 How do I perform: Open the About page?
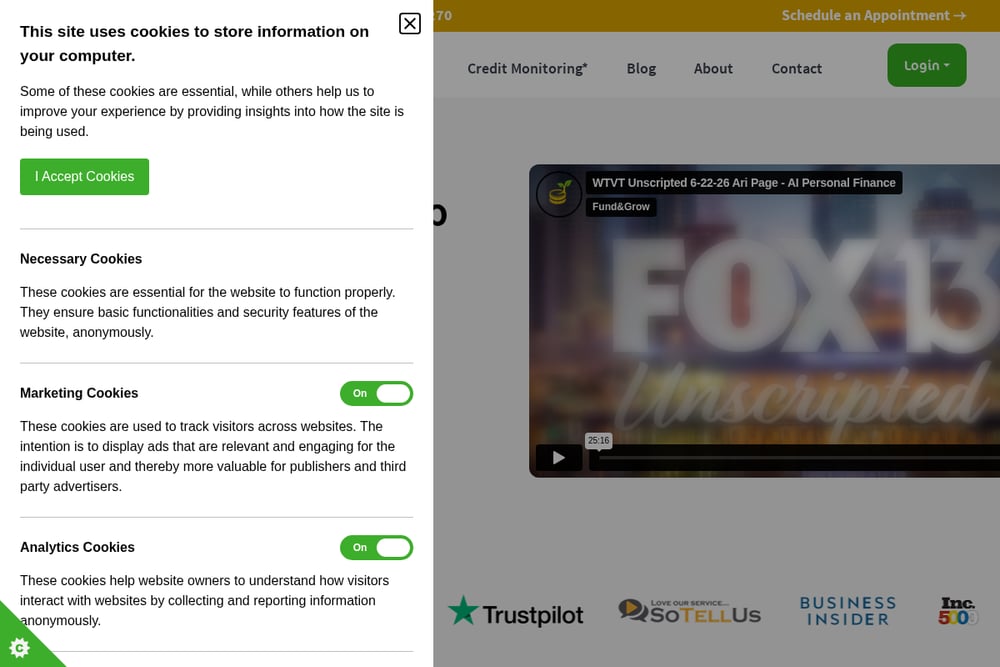click(x=713, y=68)
